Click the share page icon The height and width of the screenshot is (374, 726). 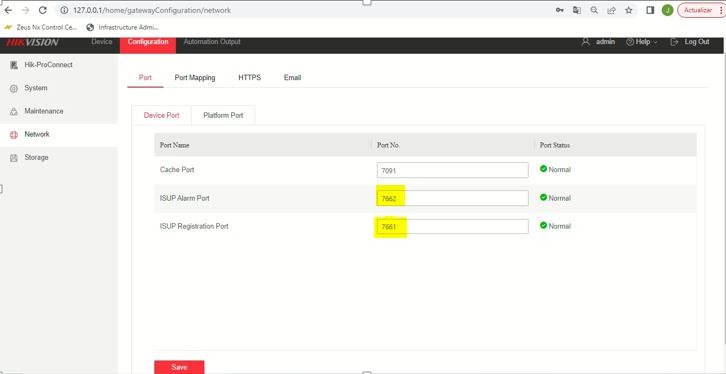tap(611, 10)
